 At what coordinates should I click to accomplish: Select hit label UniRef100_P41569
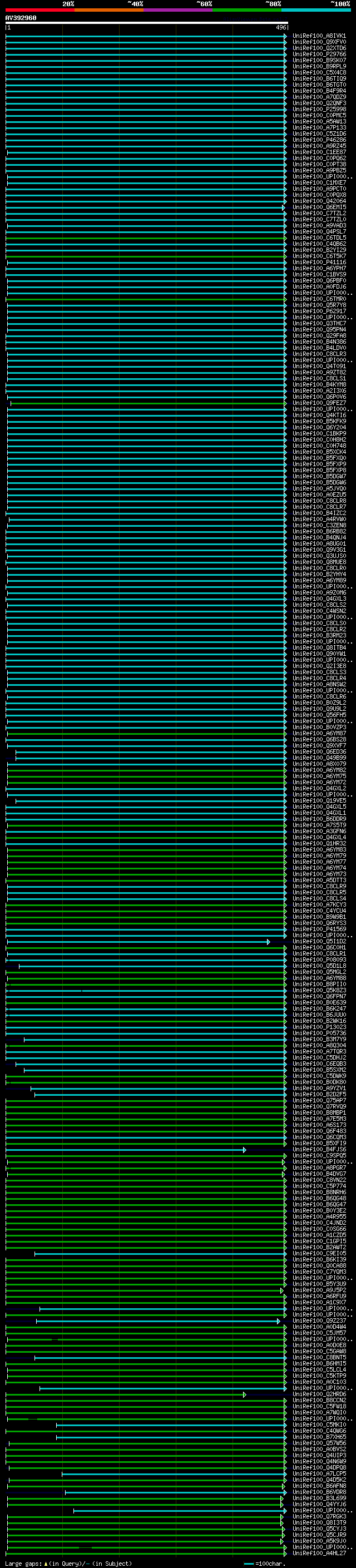pyautogui.click(x=319, y=929)
